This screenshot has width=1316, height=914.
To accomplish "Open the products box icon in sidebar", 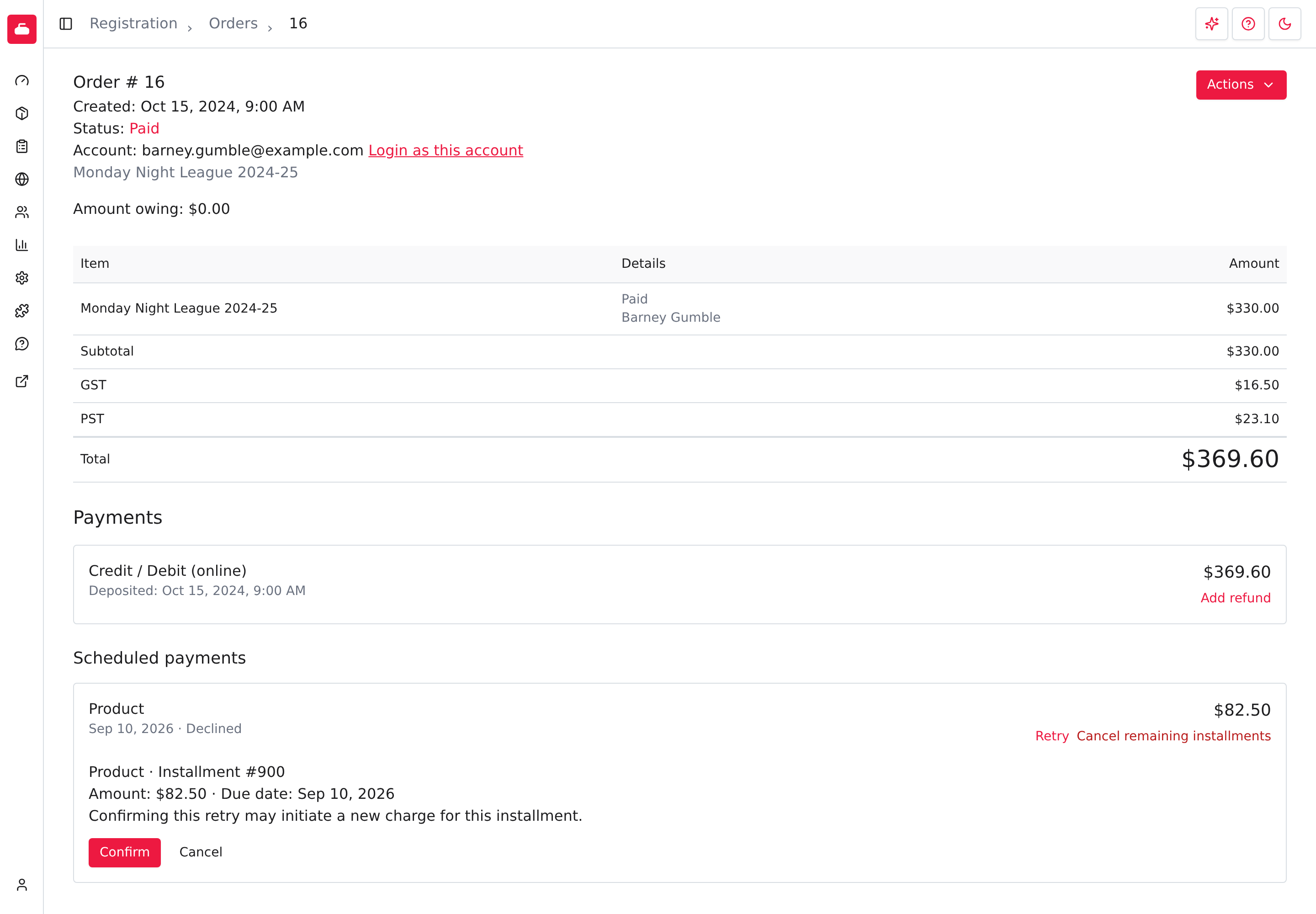I will tap(22, 113).
